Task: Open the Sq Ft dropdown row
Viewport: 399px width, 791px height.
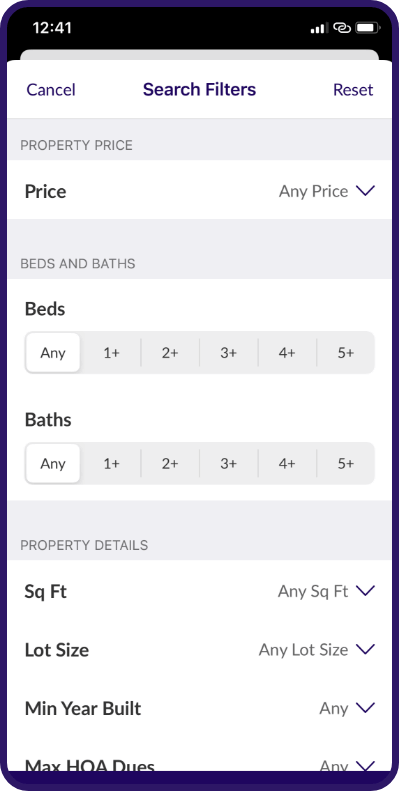Action: pyautogui.click(x=199, y=591)
